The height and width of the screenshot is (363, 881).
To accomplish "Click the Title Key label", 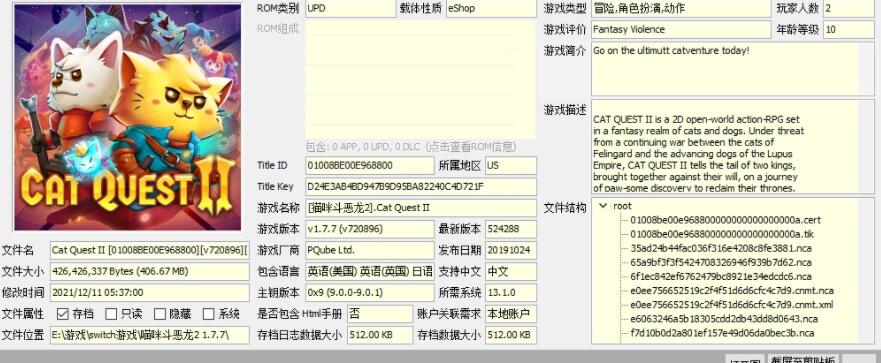I will click(275, 187).
